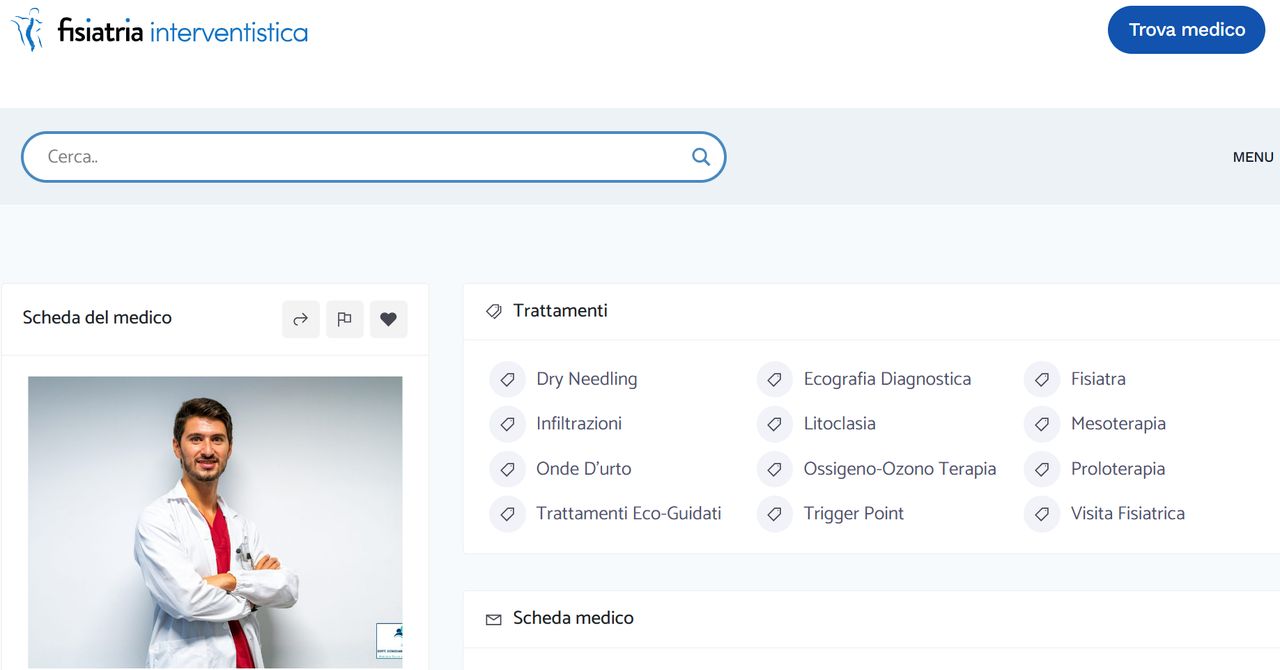This screenshot has width=1280, height=670.
Task: Click the tag icon beside Fisiatra
Action: click(1041, 380)
